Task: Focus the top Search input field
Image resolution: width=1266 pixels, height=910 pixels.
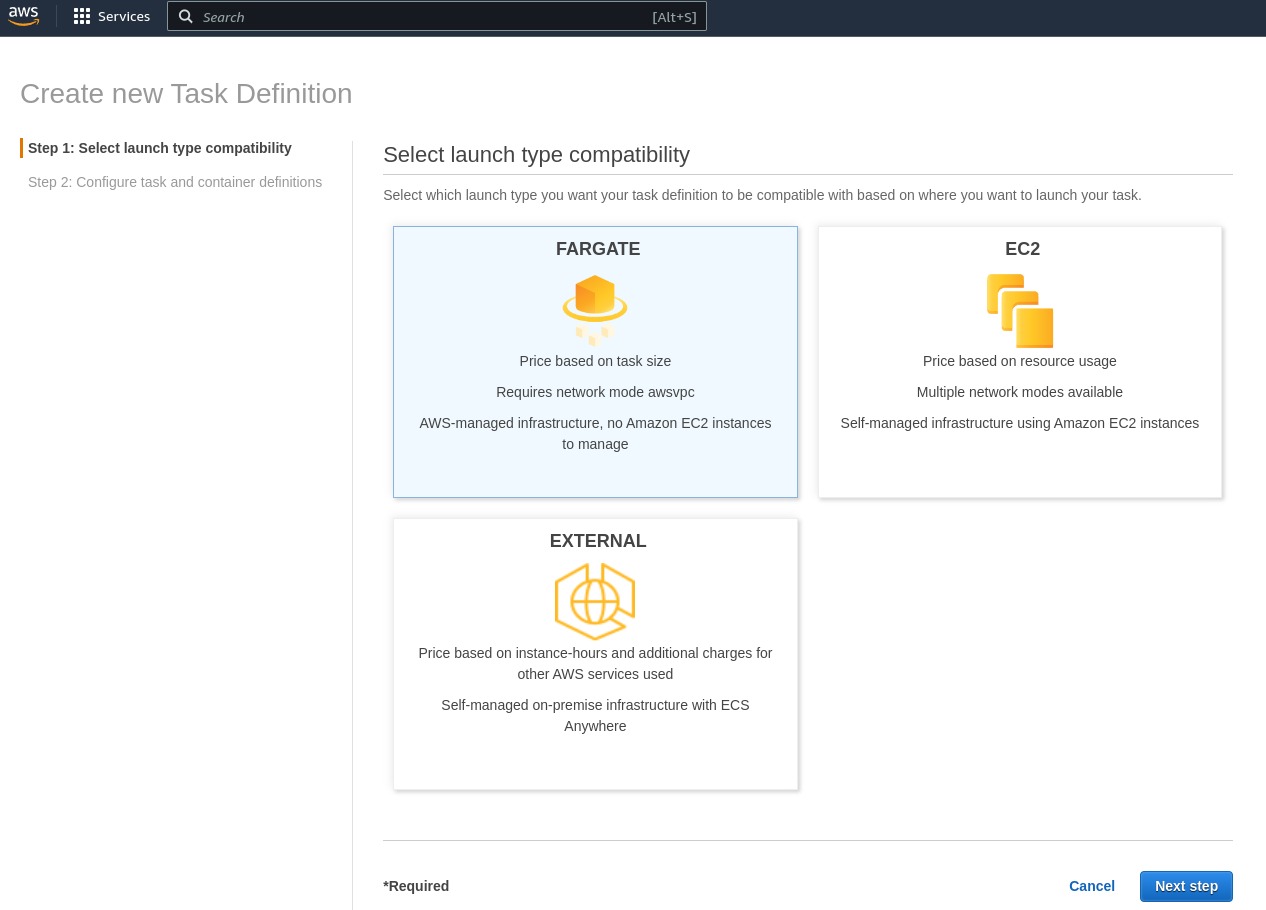Action: 437,16
